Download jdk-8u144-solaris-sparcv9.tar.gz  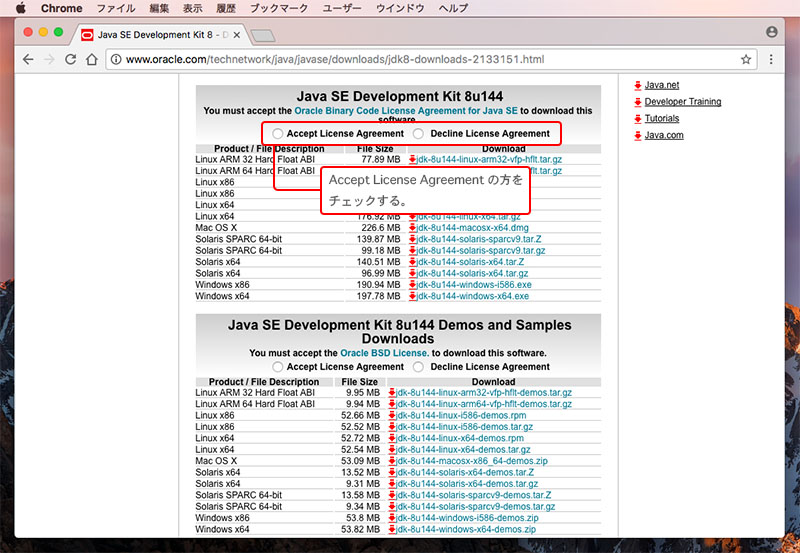pos(481,250)
